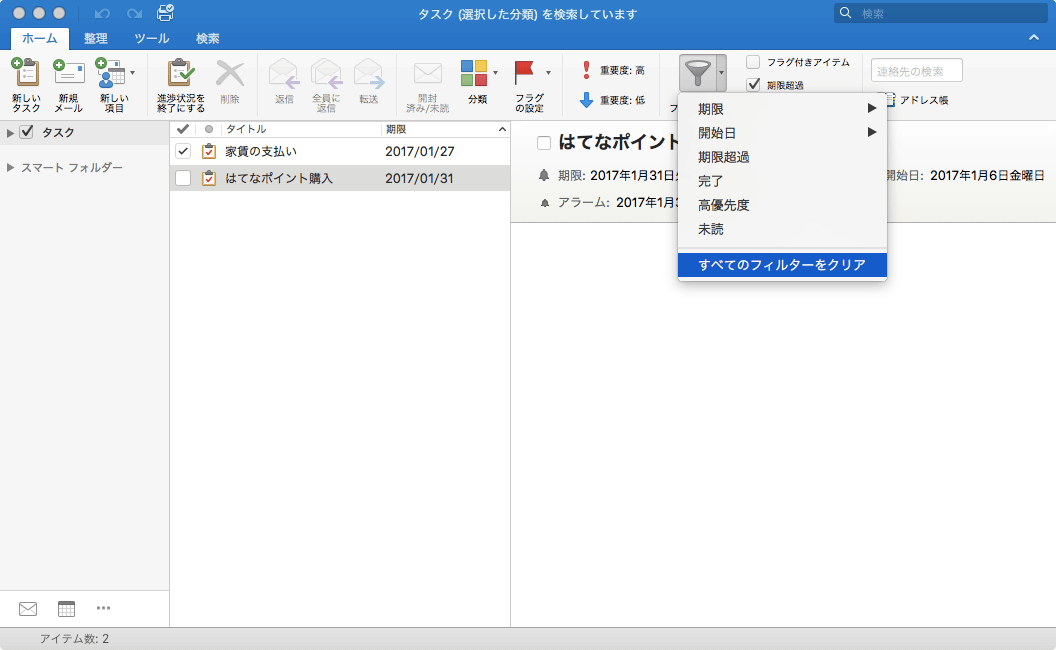1056x650 pixels.
Task: Click the 新しい項目 icon
Action: point(110,72)
